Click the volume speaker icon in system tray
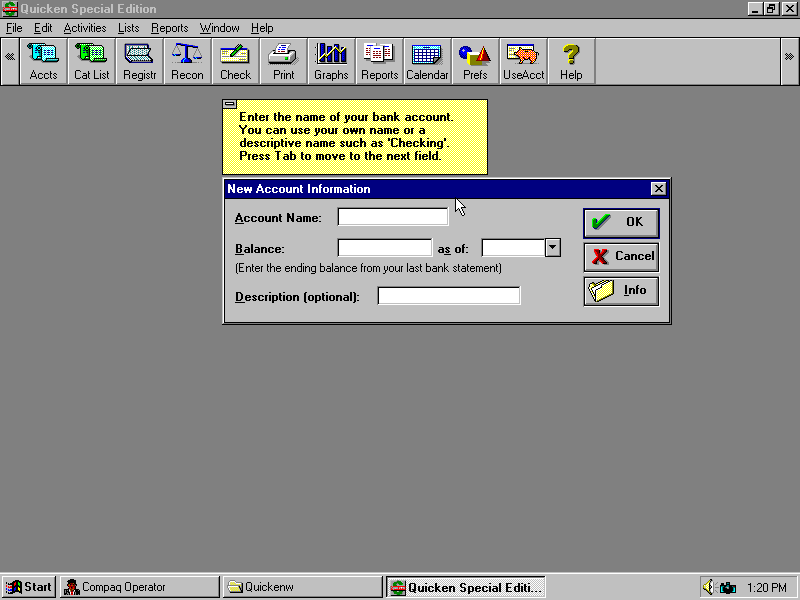800x600 pixels. 709,587
